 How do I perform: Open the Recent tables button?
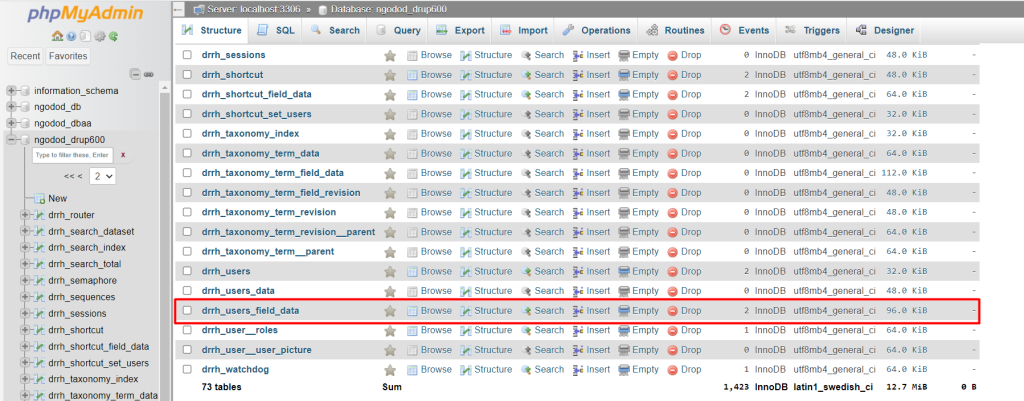click(25, 56)
